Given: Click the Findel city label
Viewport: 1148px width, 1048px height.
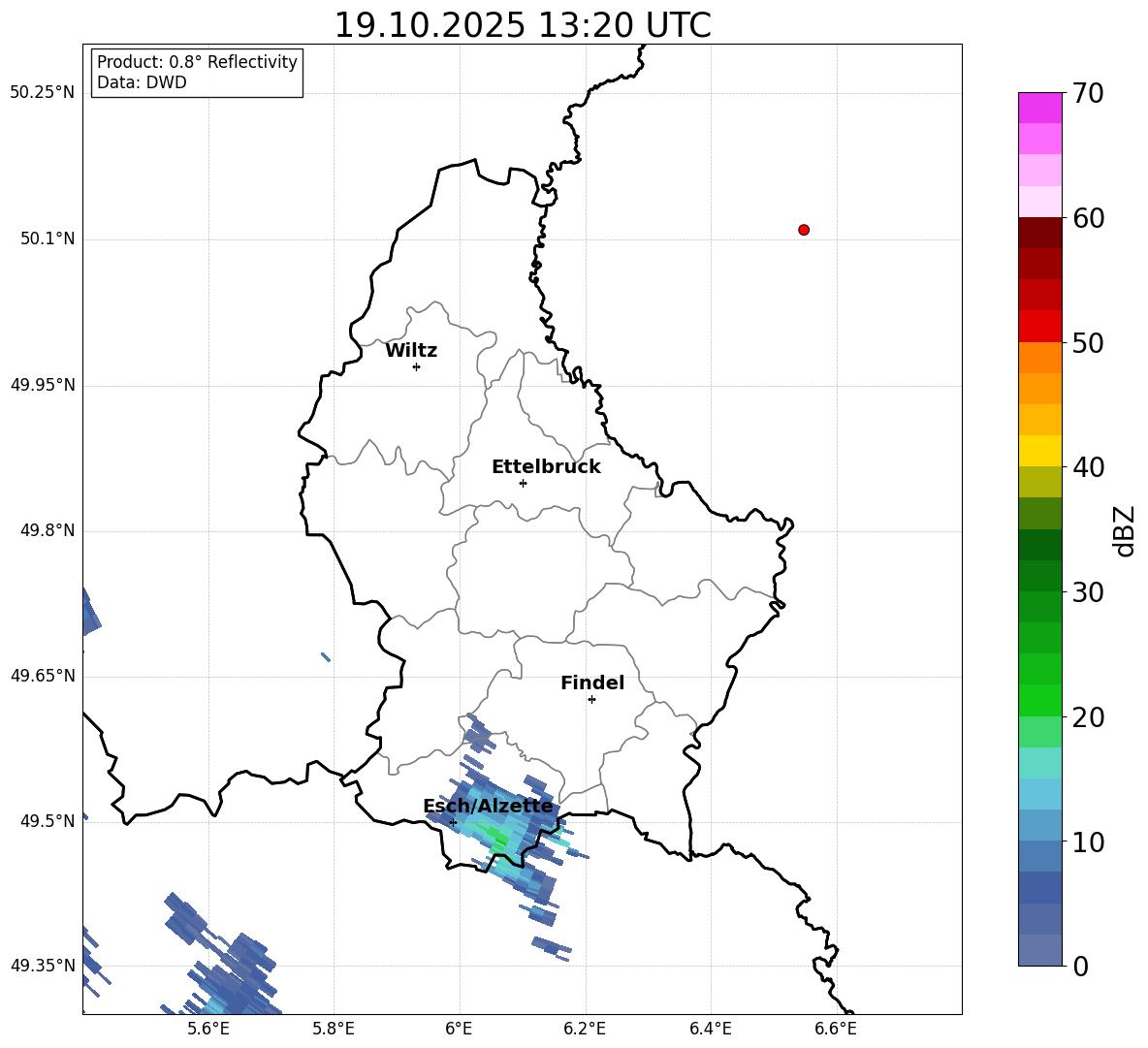Looking at the screenshot, I should click(592, 683).
